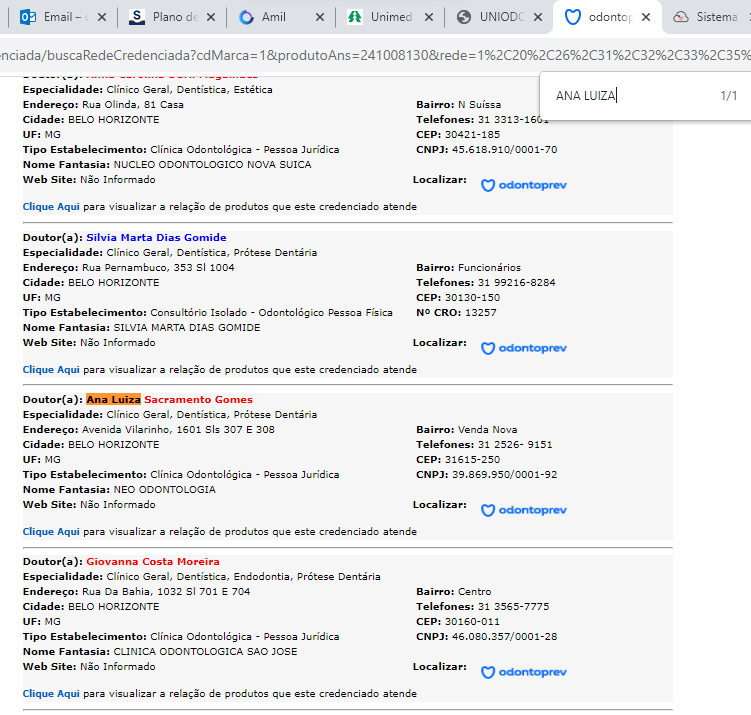Switch to the Plano de browser tab
This screenshot has width=751, height=715.
171,17
